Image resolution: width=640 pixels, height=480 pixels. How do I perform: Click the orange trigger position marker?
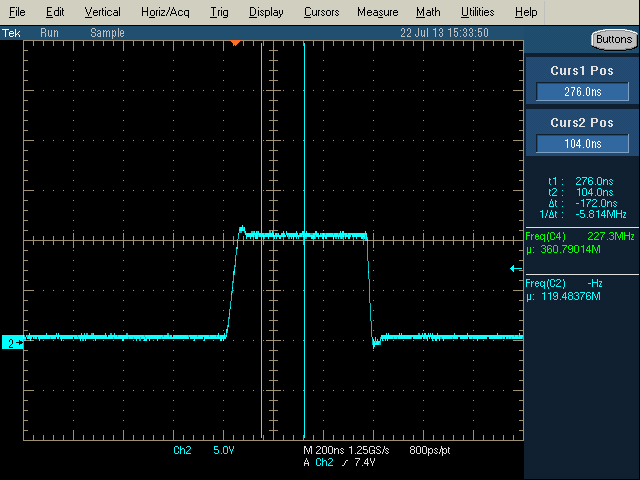pyautogui.click(x=235, y=42)
